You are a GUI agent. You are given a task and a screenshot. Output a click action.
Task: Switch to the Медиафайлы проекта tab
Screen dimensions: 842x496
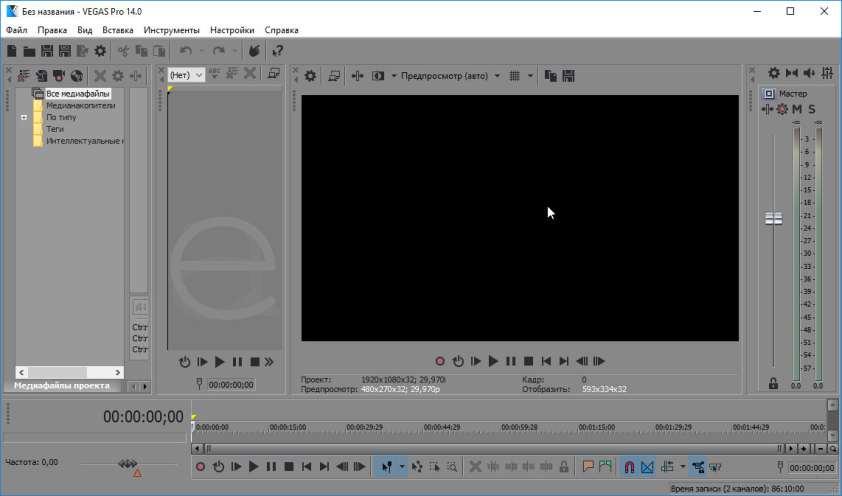(62, 385)
